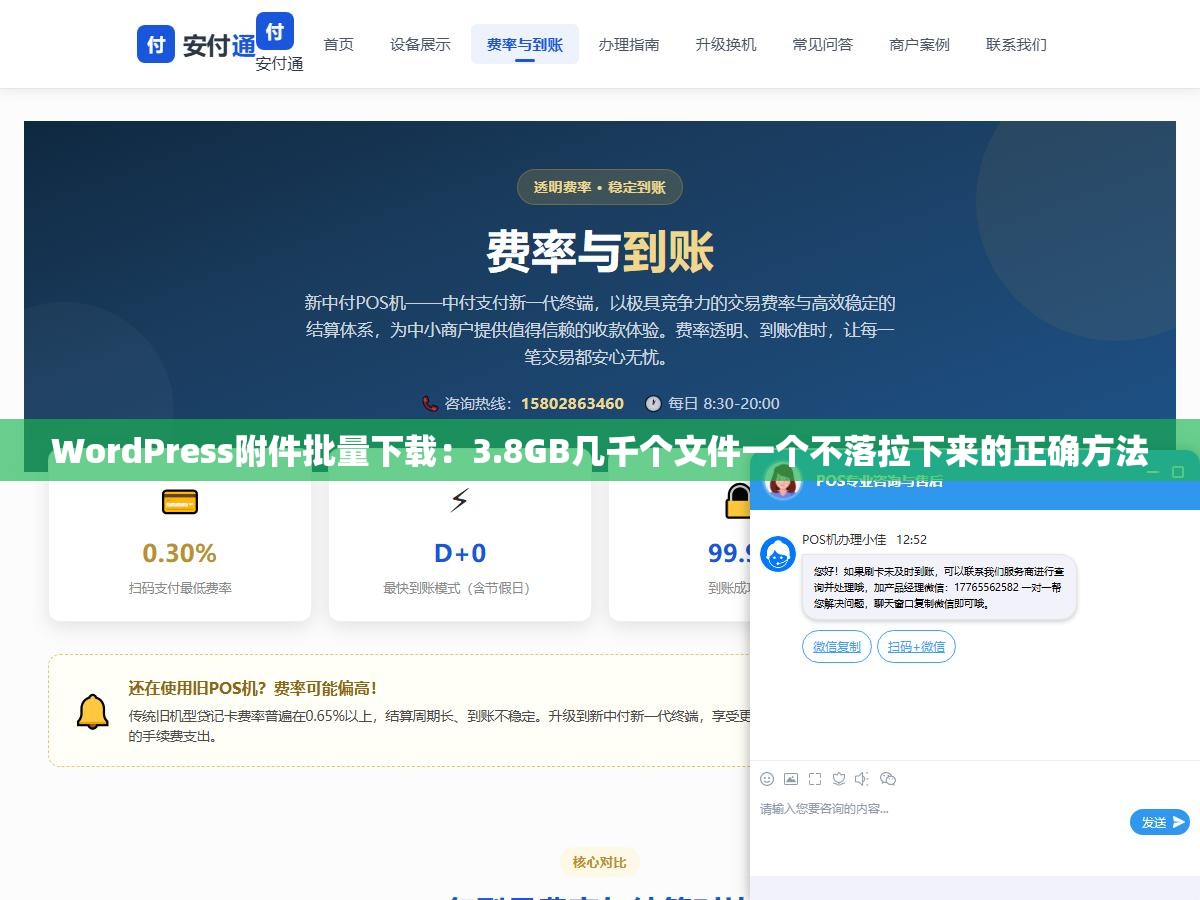Click the chat message bubble mentioning 17765562582
This screenshot has height=900, width=1200.
939,587
